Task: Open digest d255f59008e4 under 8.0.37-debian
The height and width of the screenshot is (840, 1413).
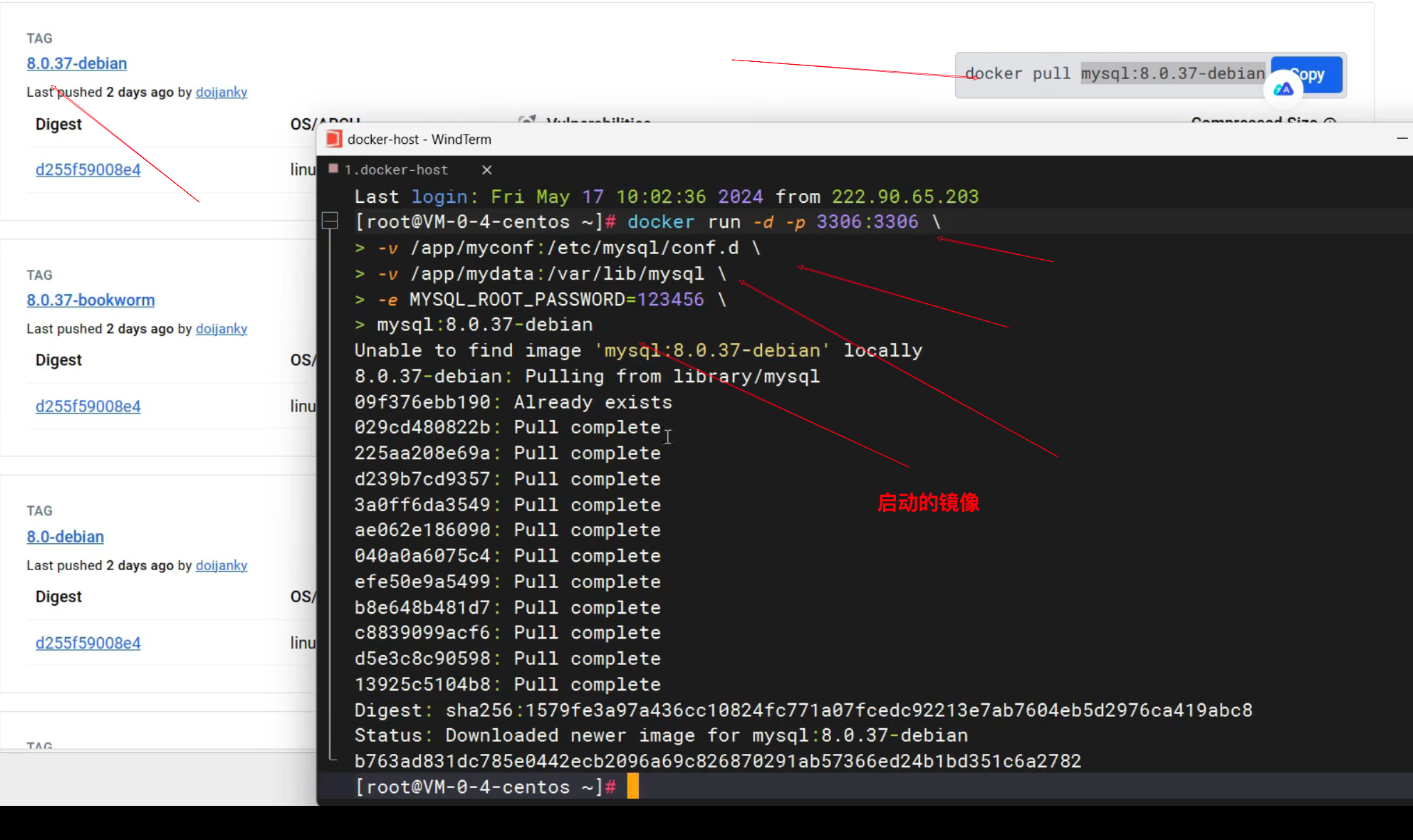Action: (x=88, y=169)
